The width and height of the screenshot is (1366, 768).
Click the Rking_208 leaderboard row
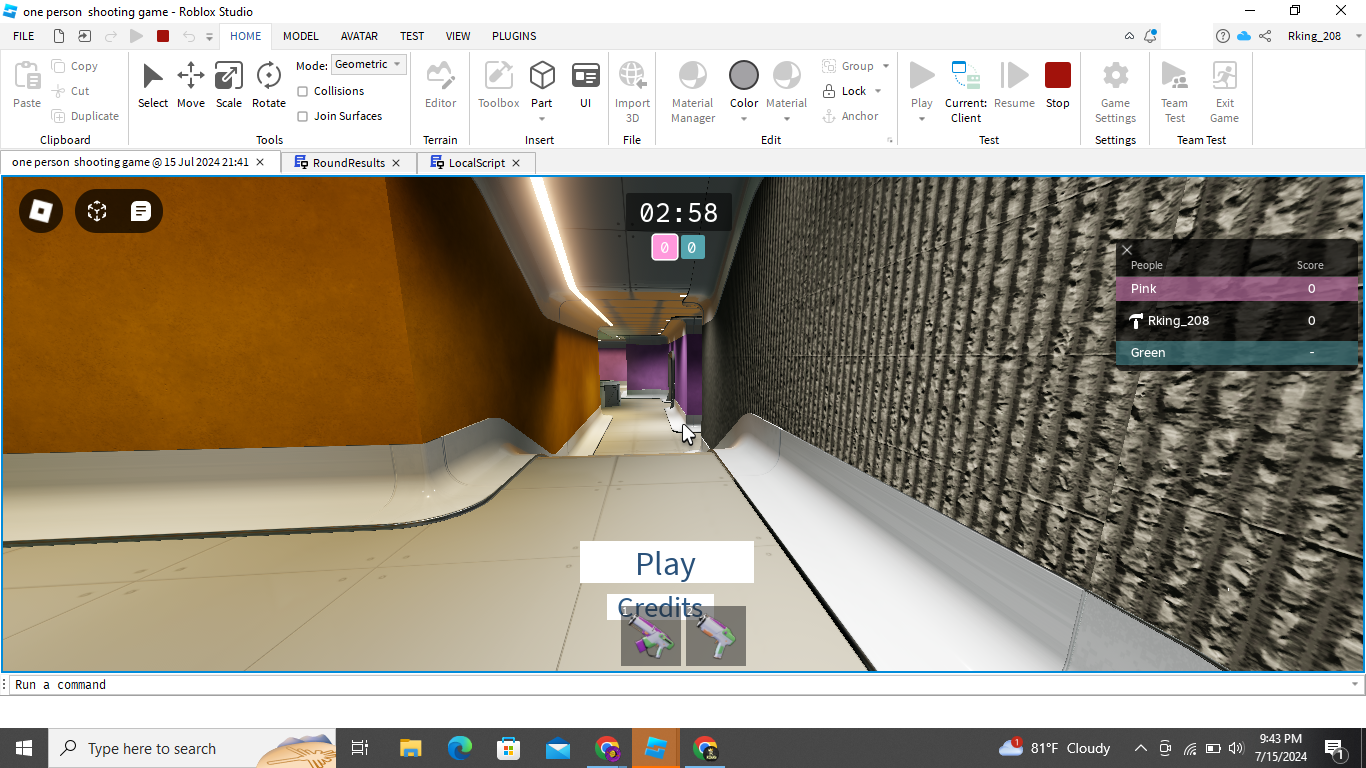(x=1237, y=321)
